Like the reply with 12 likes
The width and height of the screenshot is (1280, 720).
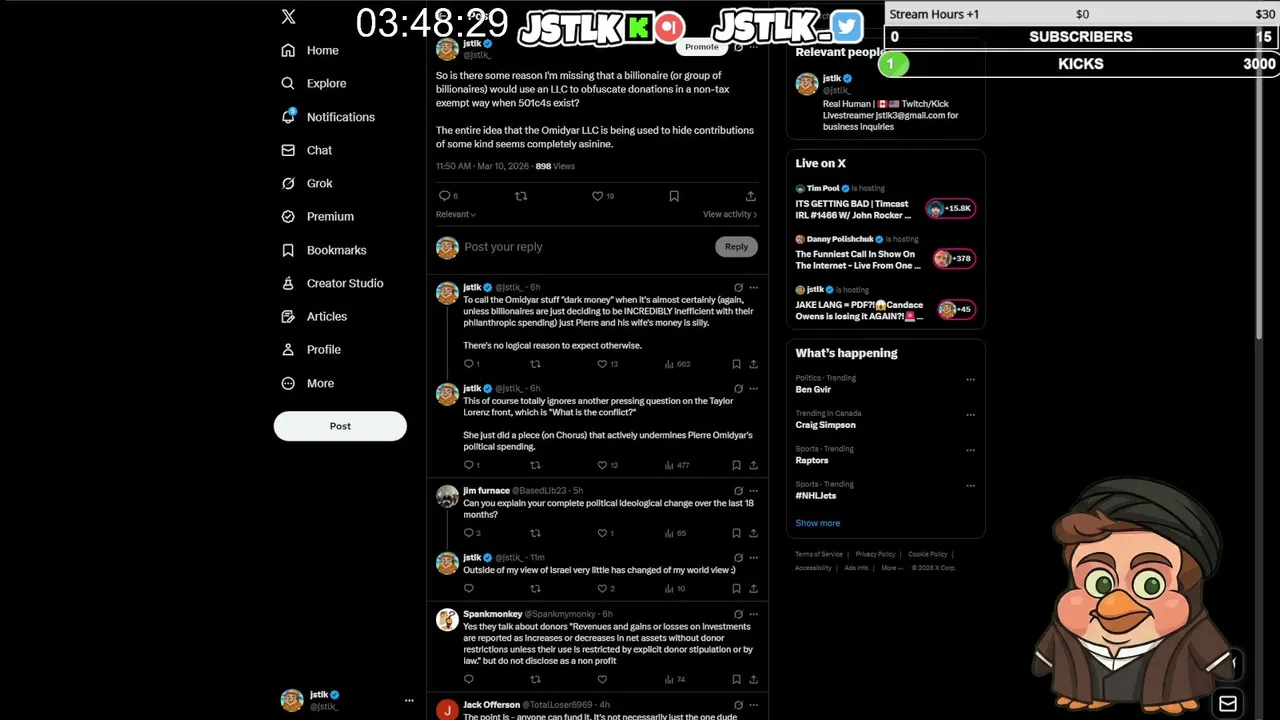click(x=602, y=465)
